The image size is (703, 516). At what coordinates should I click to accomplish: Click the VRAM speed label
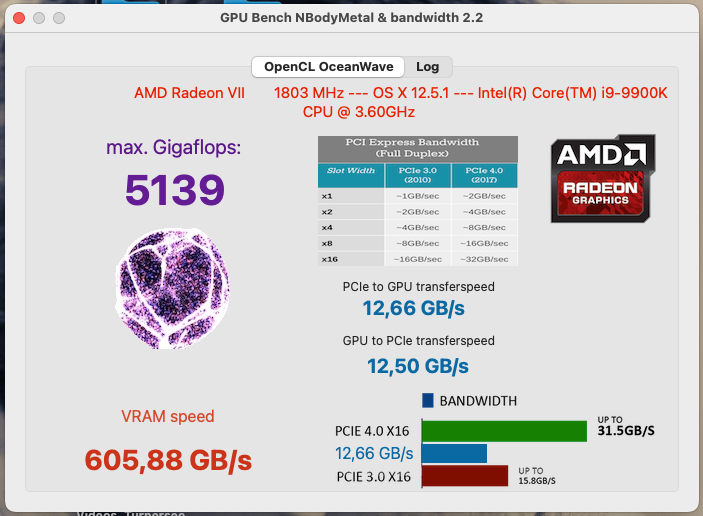(168, 416)
